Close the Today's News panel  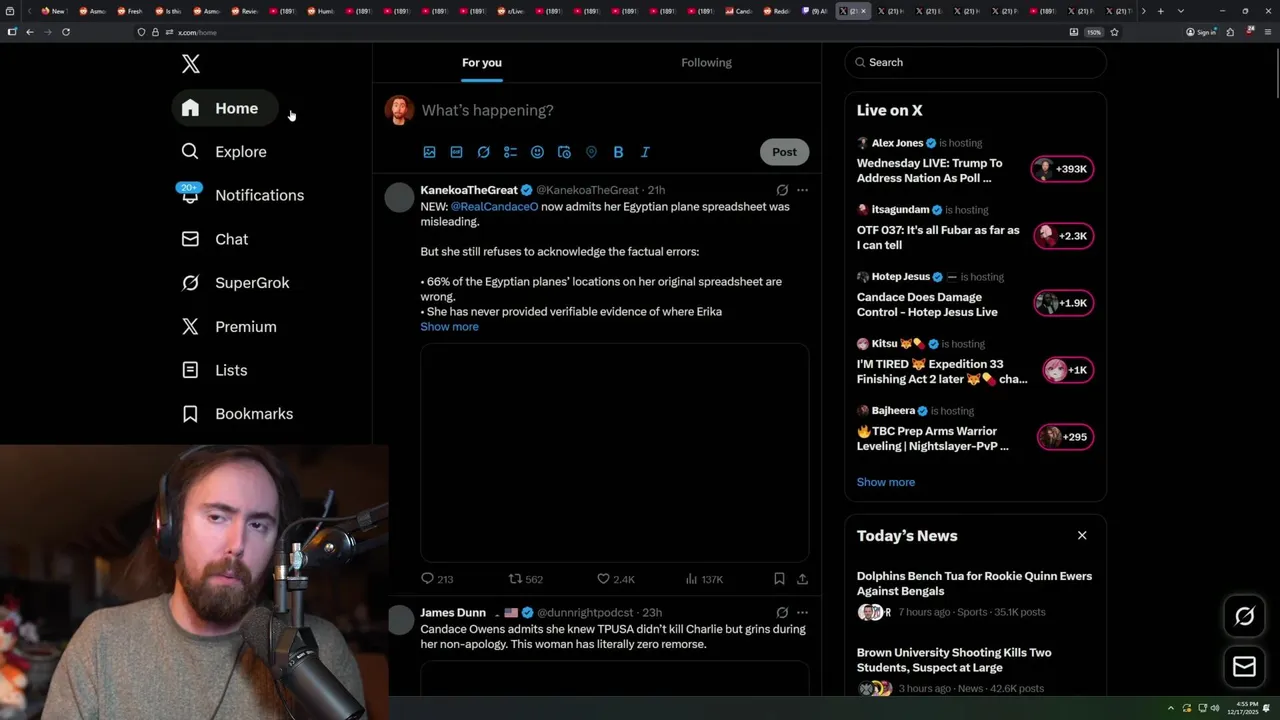(1082, 536)
